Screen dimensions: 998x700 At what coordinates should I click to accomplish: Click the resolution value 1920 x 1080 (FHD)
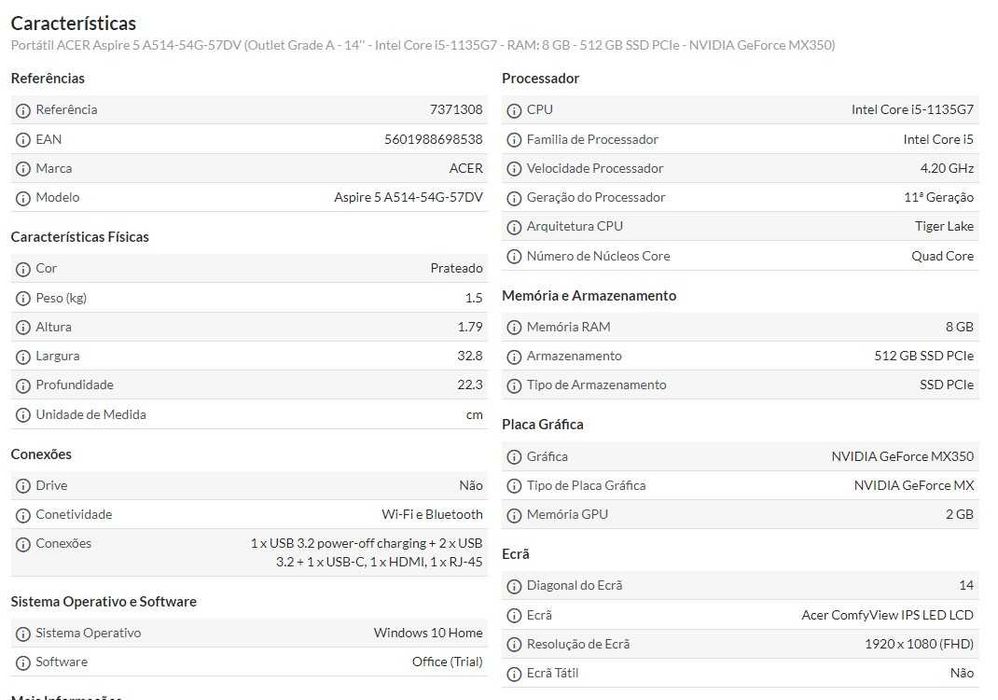(x=919, y=644)
